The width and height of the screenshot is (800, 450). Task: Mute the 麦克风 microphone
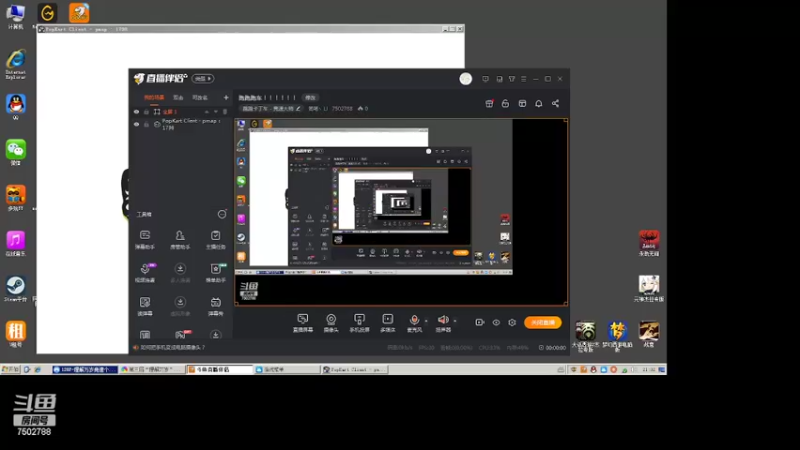point(414,323)
